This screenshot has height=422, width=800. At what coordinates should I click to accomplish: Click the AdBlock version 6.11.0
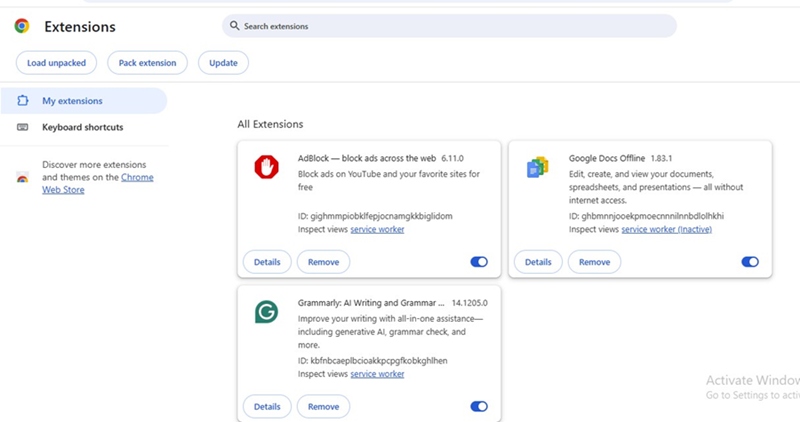click(453, 158)
